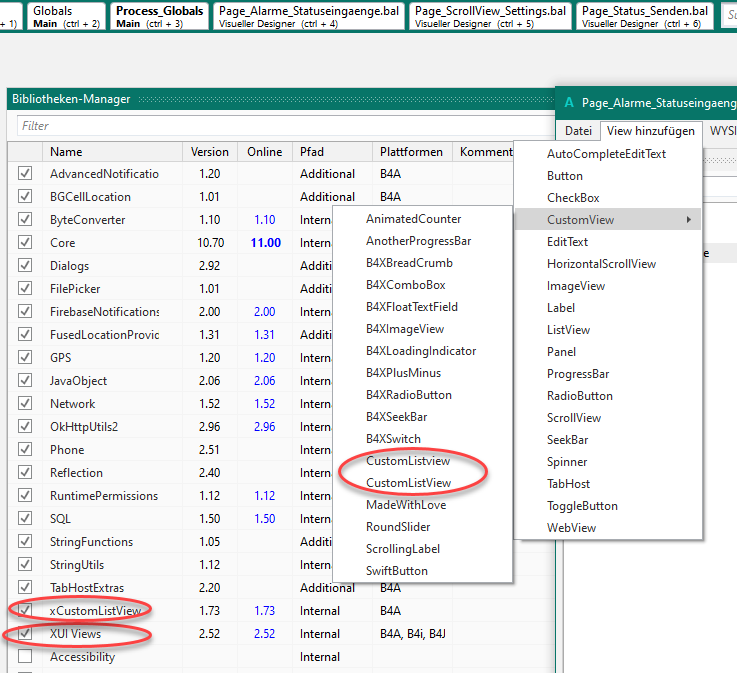Screen dimensions: 737x673
Task: Sort libraries by the Name column
Action: 112,152
